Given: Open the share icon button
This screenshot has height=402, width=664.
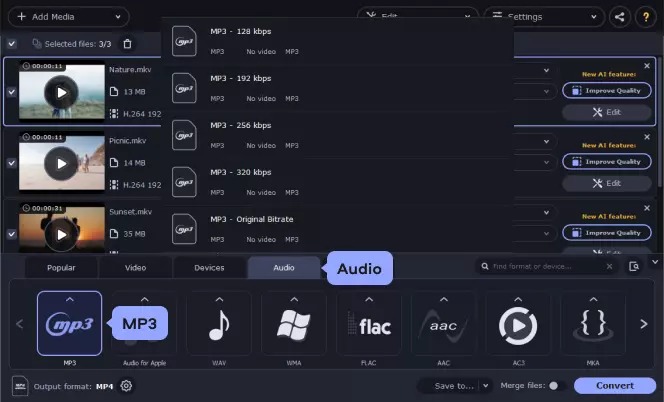Looking at the screenshot, I should (x=620, y=17).
